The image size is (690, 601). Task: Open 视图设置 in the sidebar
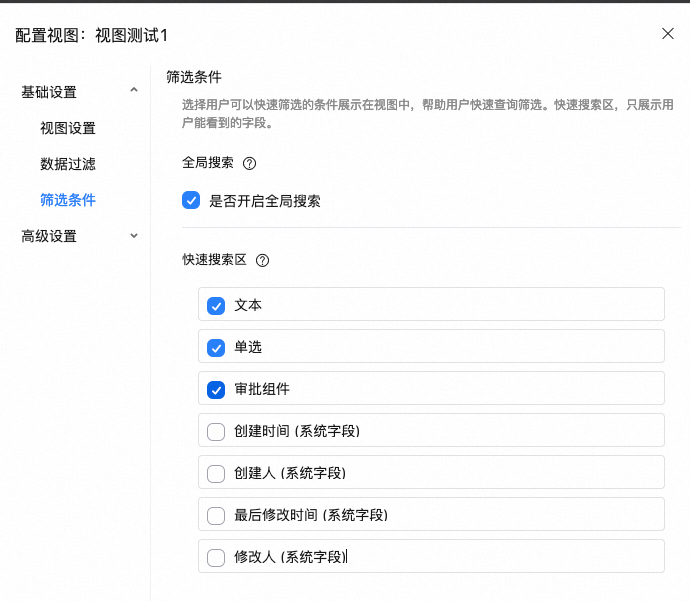pyautogui.click(x=68, y=128)
